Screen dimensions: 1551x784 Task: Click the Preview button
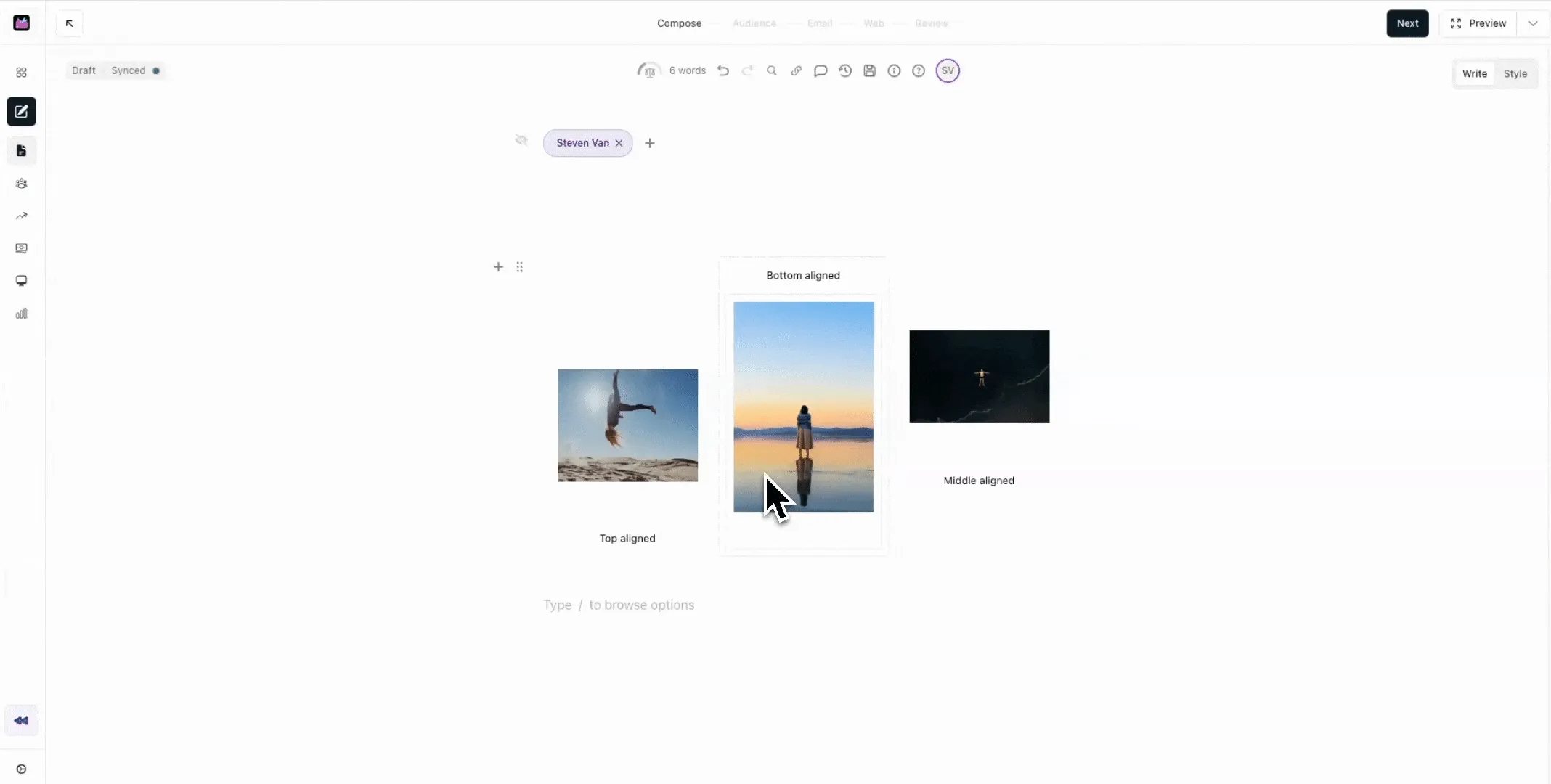1478,23
